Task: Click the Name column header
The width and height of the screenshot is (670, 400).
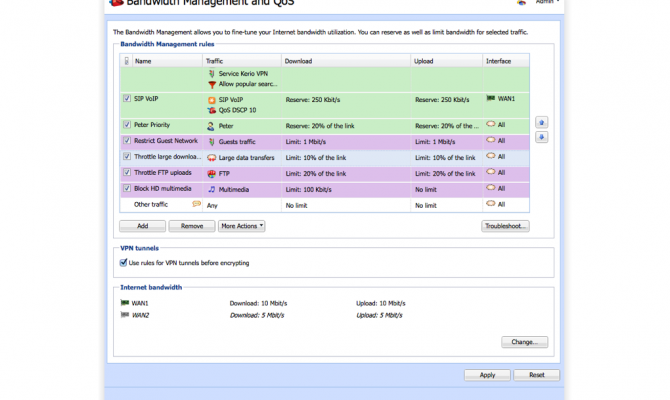Action: (168, 61)
